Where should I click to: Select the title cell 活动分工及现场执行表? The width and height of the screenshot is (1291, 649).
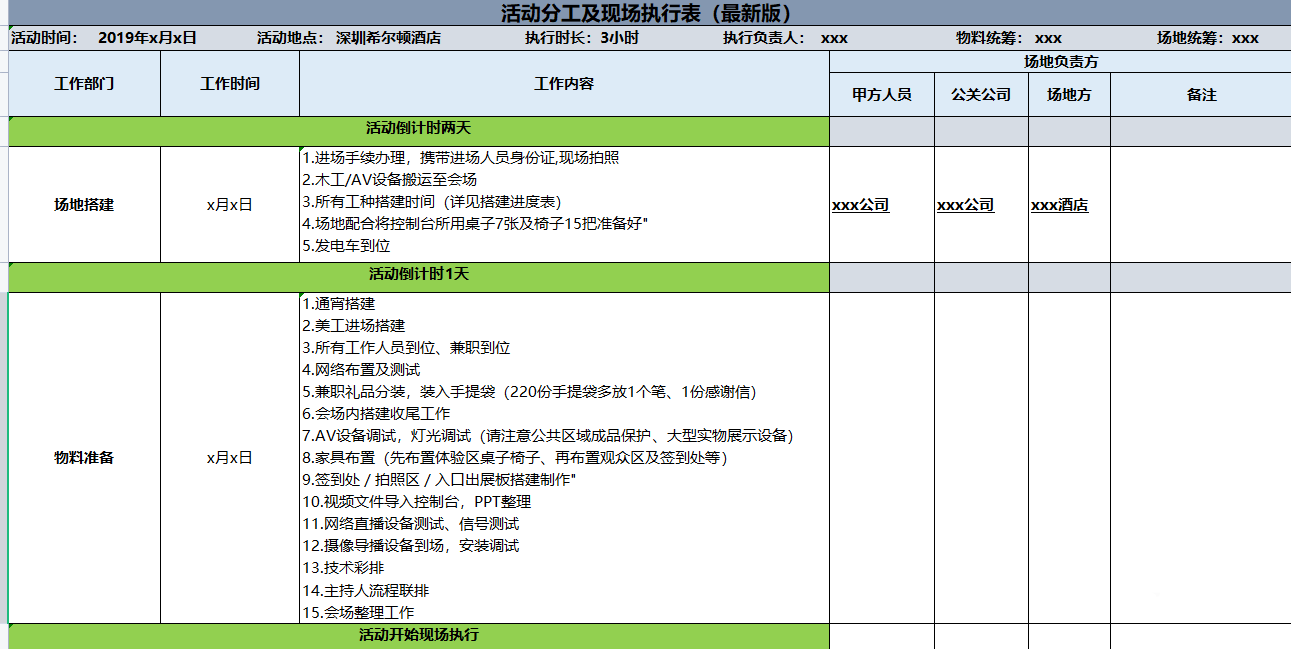pyautogui.click(x=646, y=13)
